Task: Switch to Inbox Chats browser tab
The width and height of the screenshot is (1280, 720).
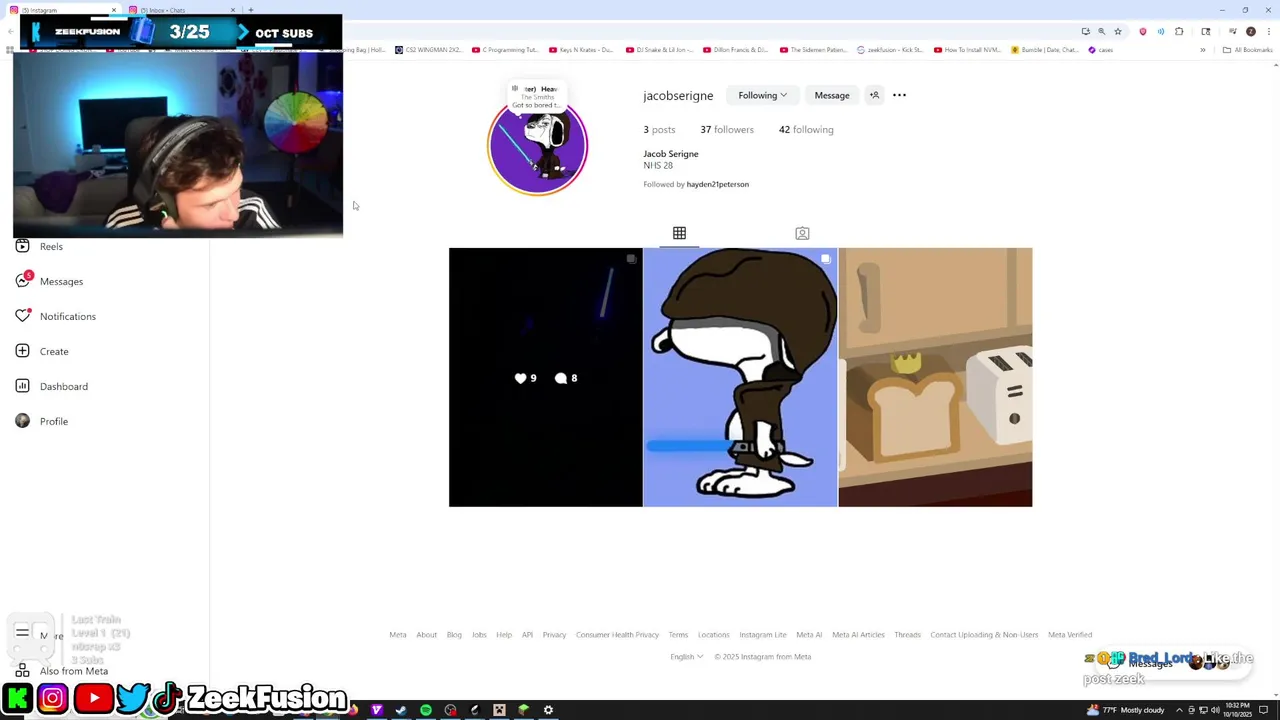Action: click(x=180, y=10)
